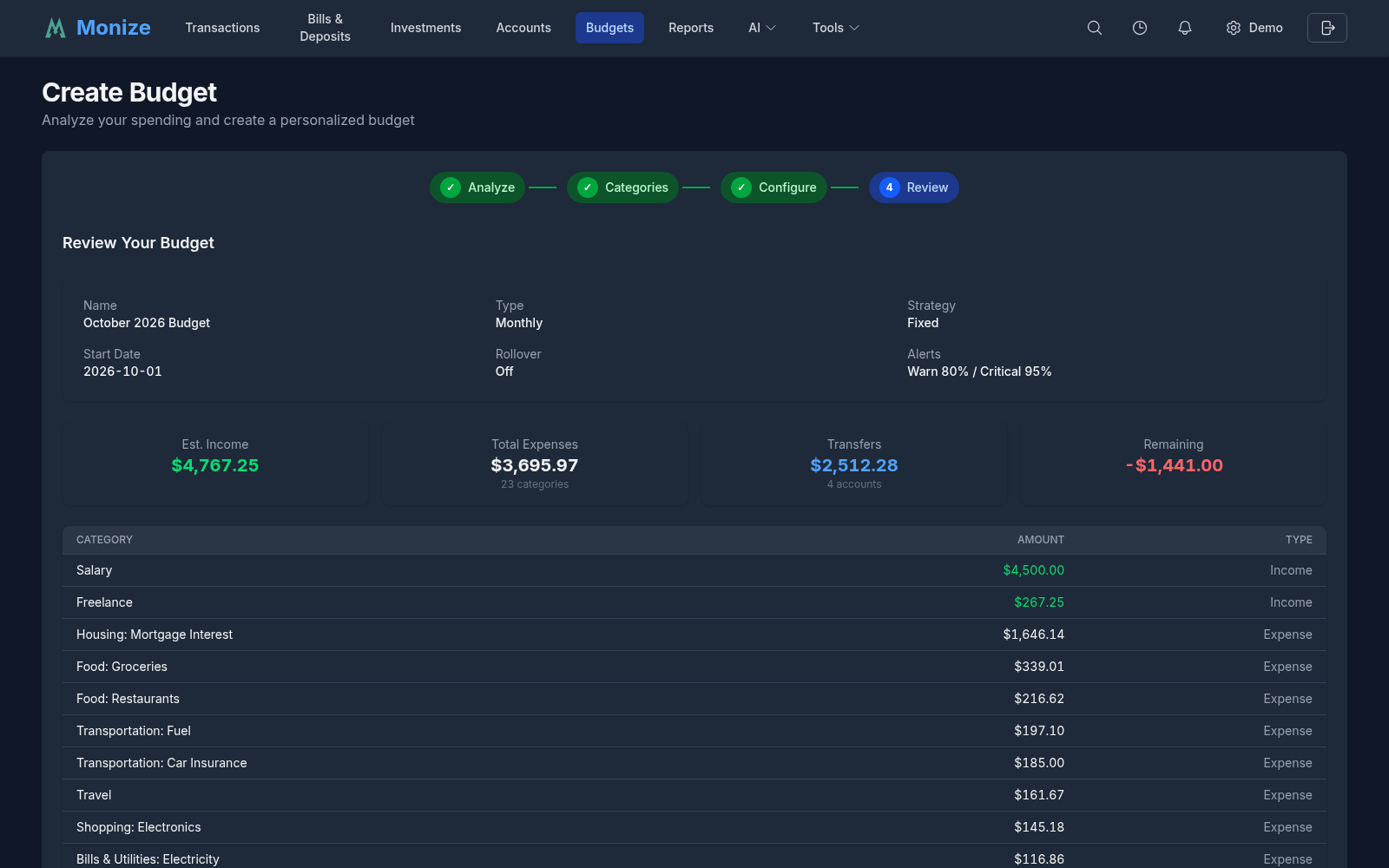Screen dimensions: 1389x868
Task: Select 'Housing: Mortgage Interest' row text
Action: [155, 635]
